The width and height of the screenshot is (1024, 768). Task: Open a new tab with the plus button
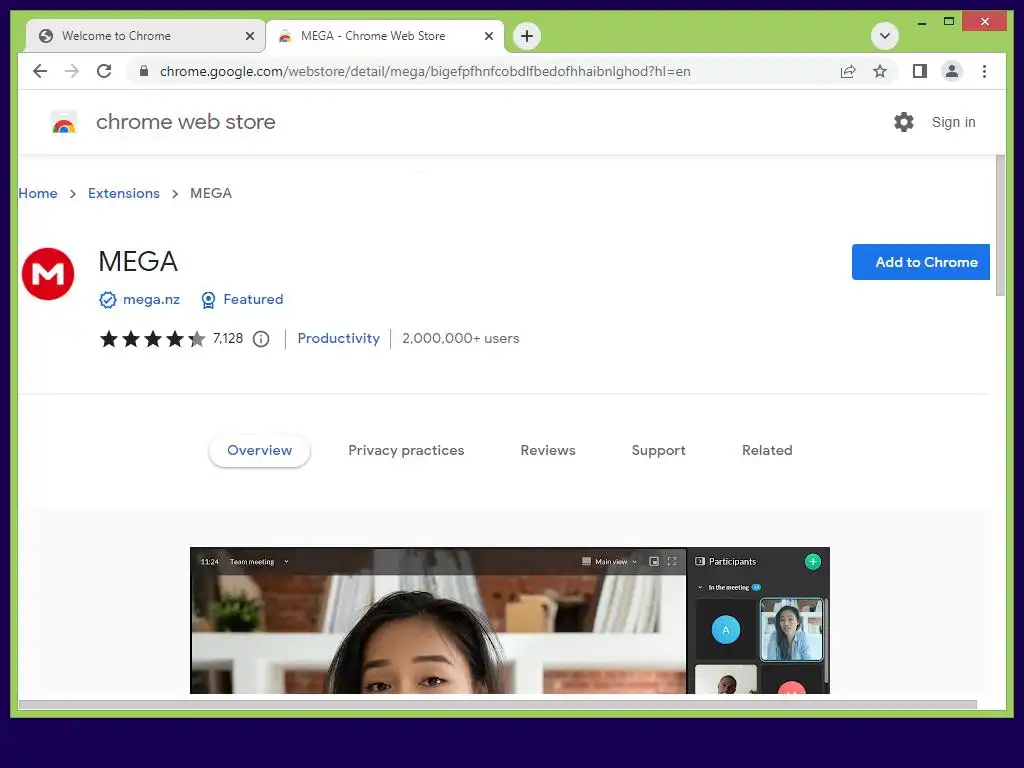point(526,36)
